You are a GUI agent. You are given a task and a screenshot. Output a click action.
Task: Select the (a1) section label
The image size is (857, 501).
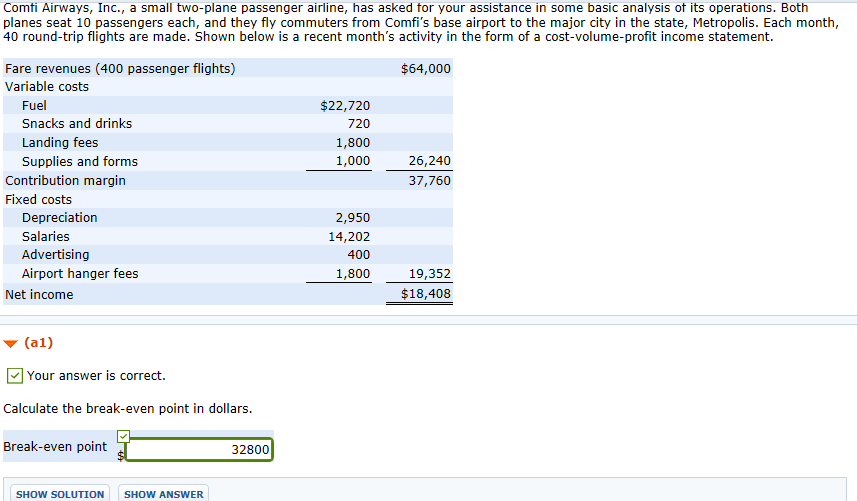(39, 343)
